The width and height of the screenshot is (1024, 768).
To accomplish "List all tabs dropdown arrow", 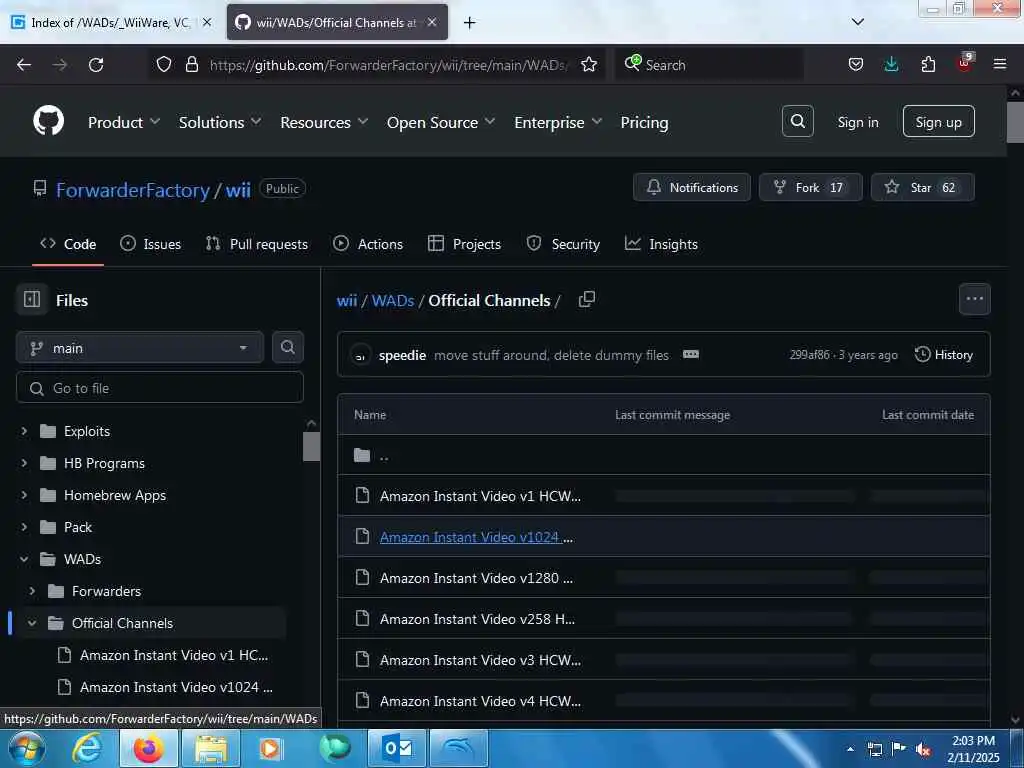I will point(857,22).
